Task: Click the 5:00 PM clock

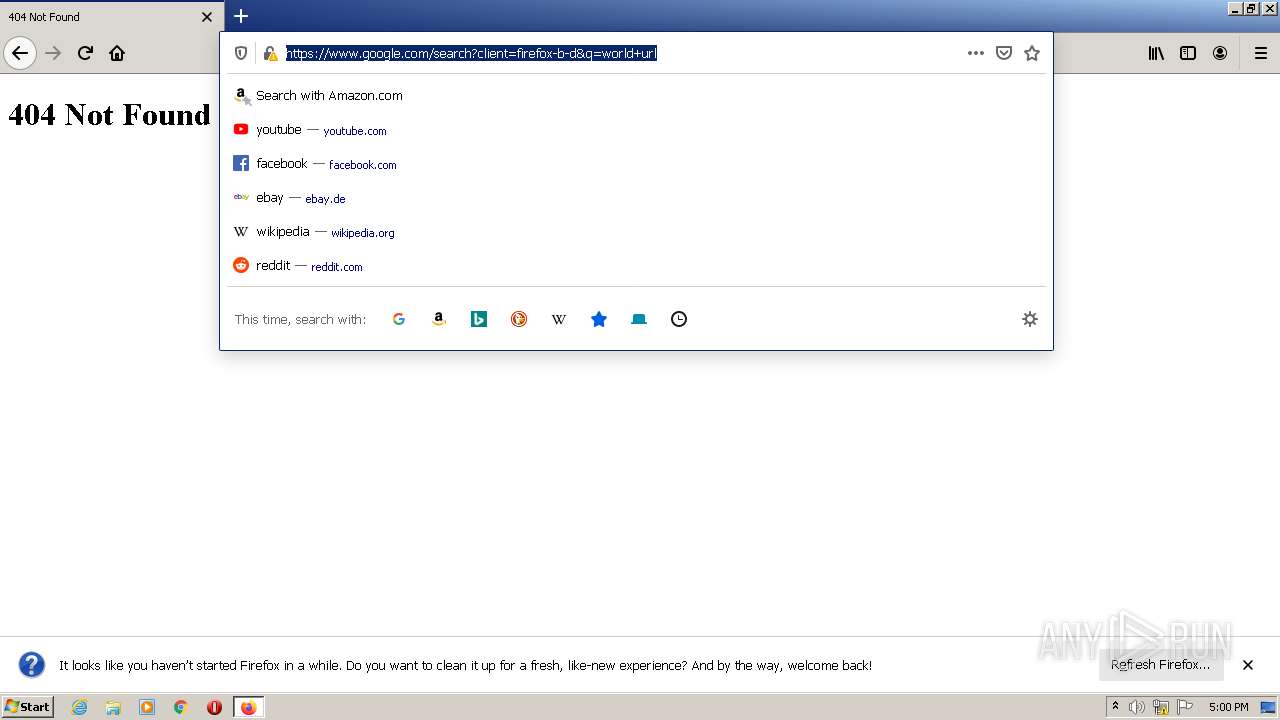Action: tap(1228, 707)
